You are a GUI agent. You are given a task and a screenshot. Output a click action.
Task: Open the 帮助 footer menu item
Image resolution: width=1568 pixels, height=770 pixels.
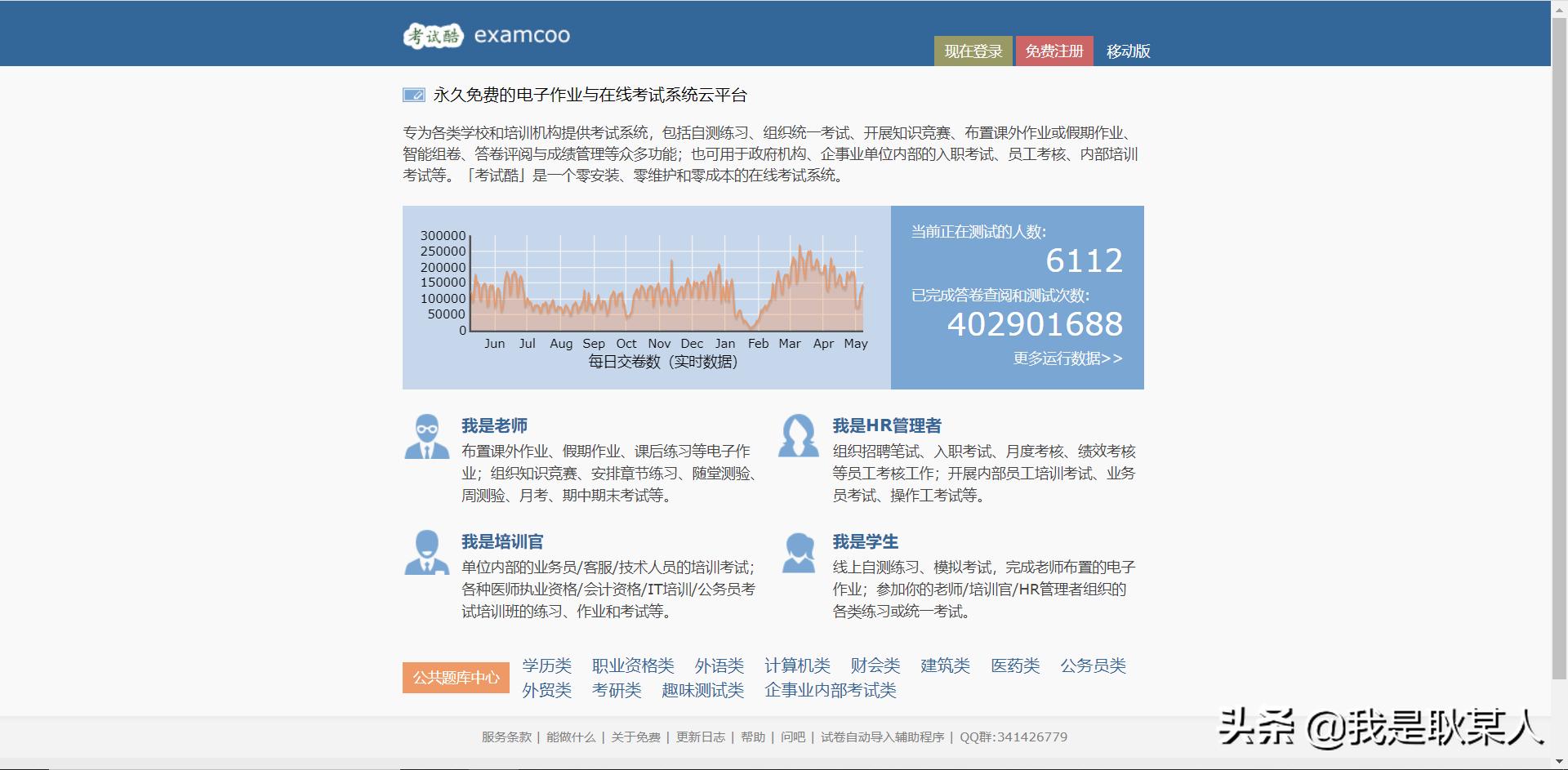click(753, 737)
